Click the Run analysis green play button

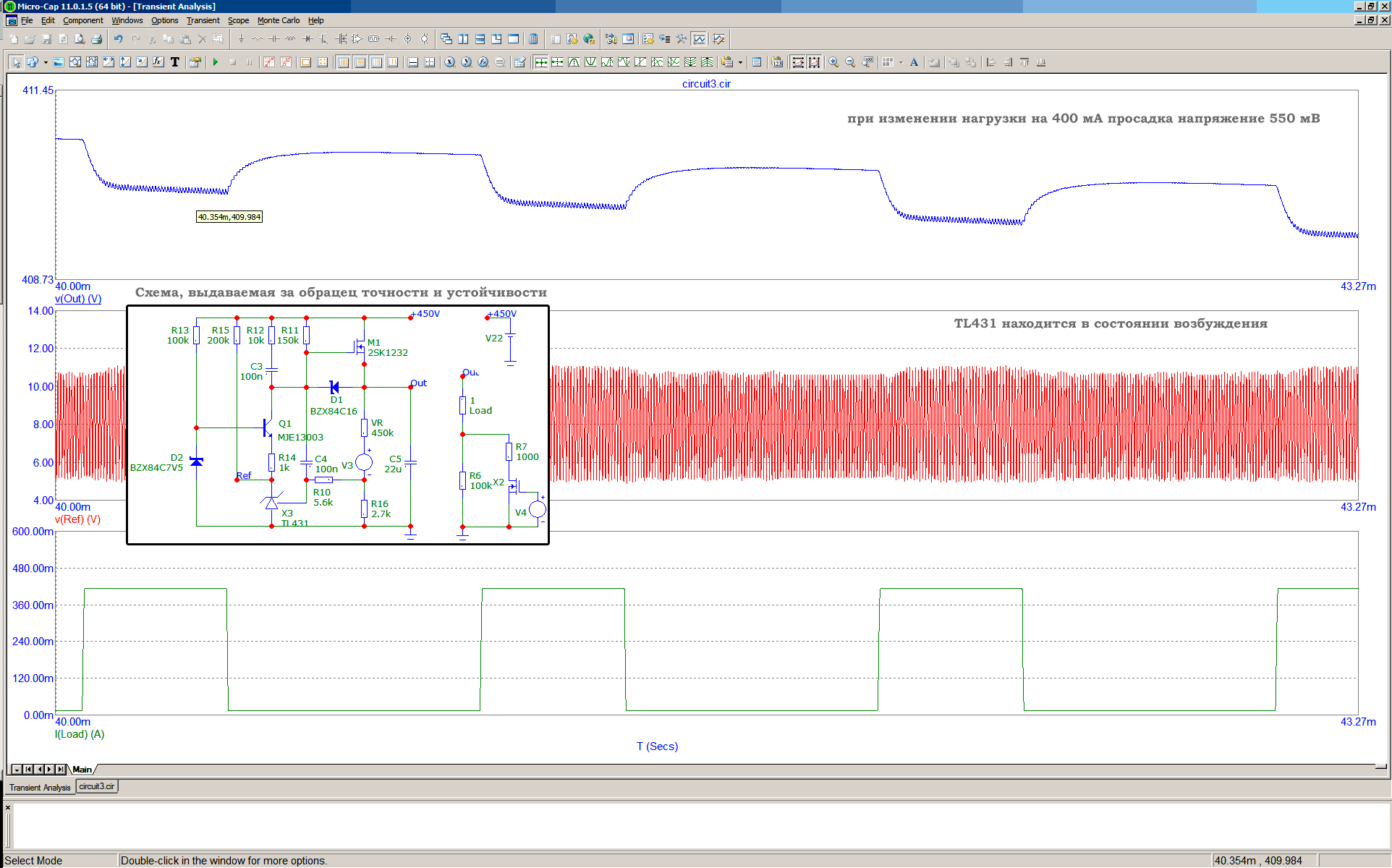tap(216, 62)
